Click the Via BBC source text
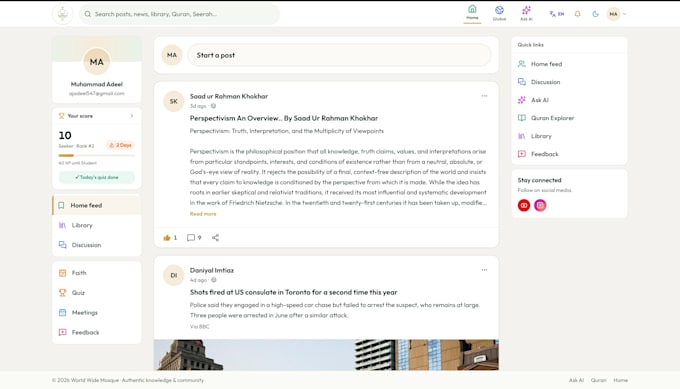The image size is (680, 389). [x=199, y=327]
